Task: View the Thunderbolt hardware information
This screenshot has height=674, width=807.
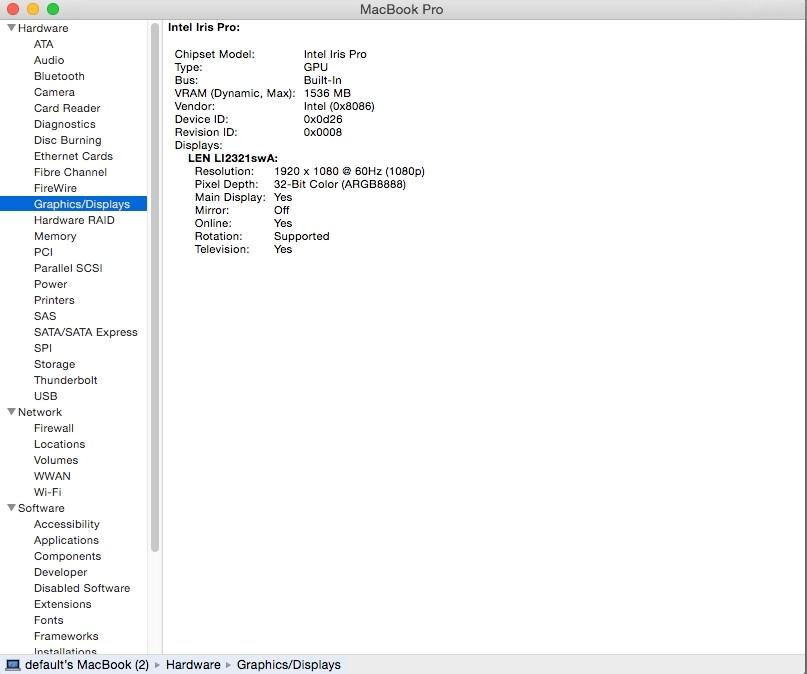Action: click(65, 380)
